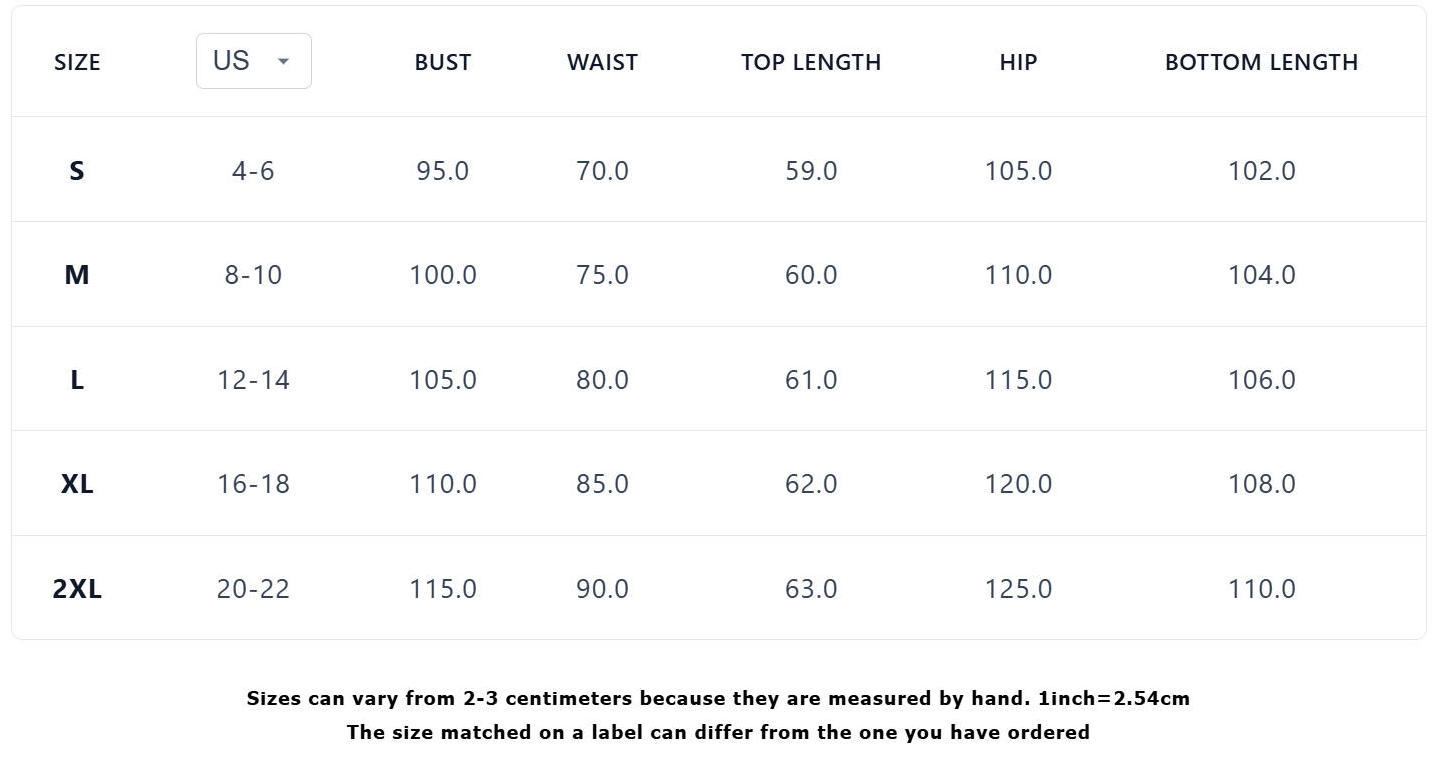The width and height of the screenshot is (1435, 761).
Task: Click the 20-22 US size cell
Action: (253, 589)
